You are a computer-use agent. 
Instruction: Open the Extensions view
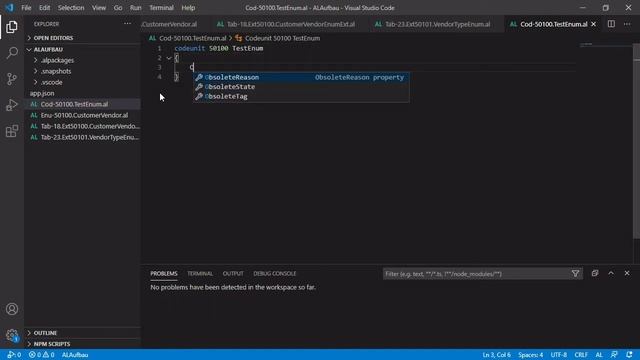12,131
